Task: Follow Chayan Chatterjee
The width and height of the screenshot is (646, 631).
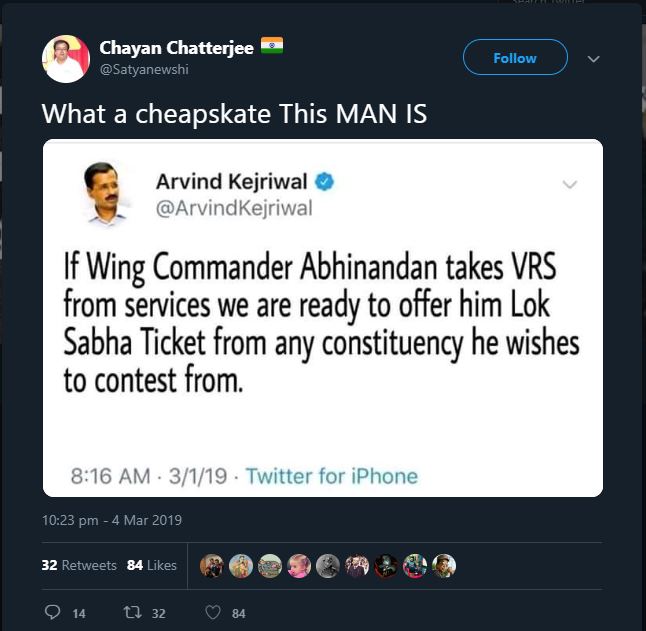Action: (x=515, y=57)
